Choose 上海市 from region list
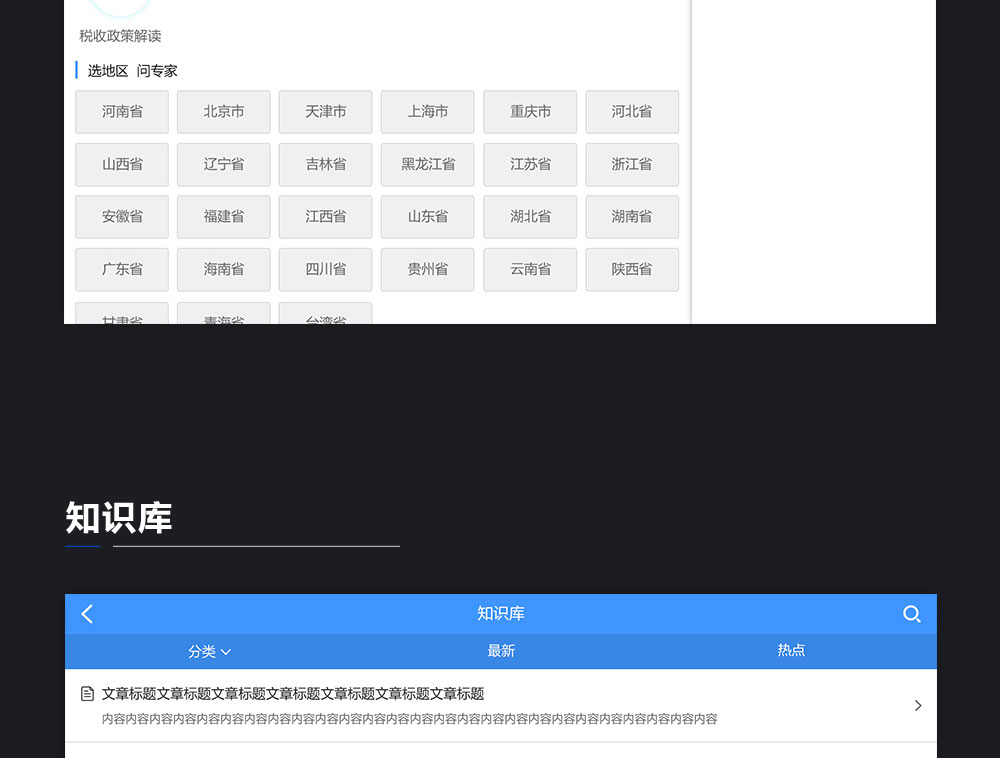1000x758 pixels. (x=428, y=112)
